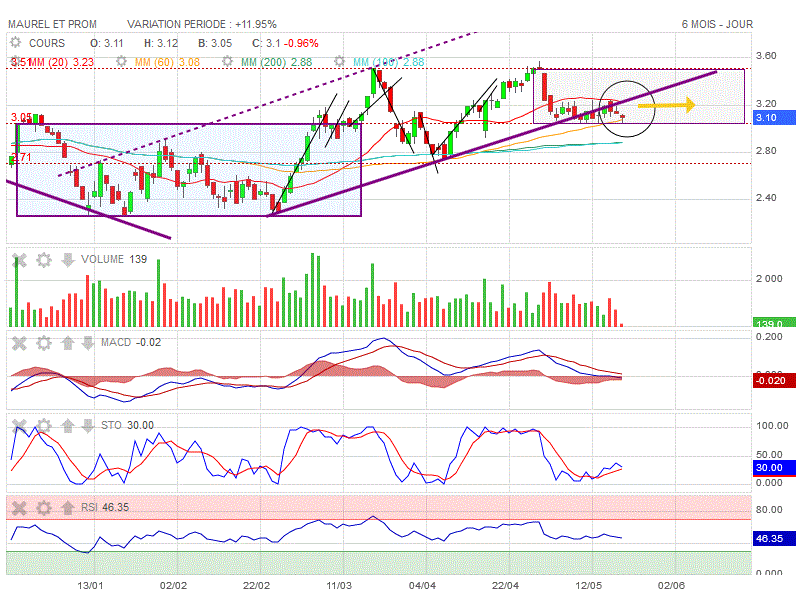Click the 2.80 price axis label
806x597 pixels.
766,151
